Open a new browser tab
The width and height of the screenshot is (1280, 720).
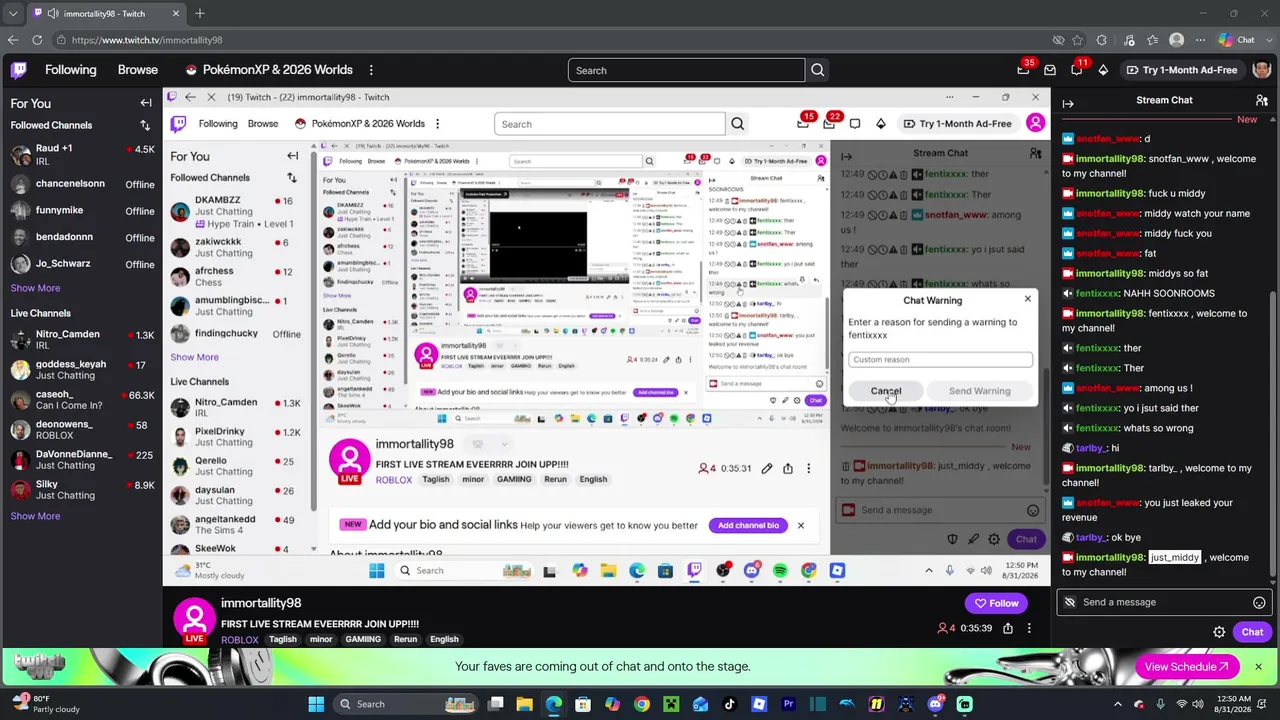[x=200, y=14]
